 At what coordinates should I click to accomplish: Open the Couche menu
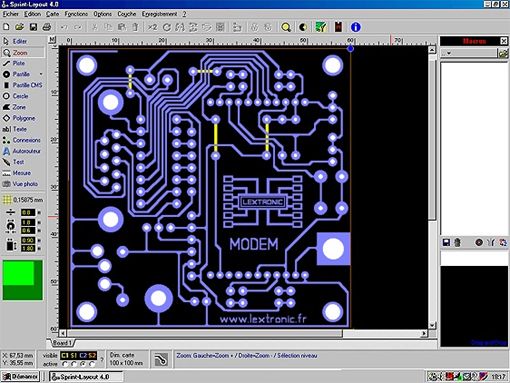(x=127, y=14)
